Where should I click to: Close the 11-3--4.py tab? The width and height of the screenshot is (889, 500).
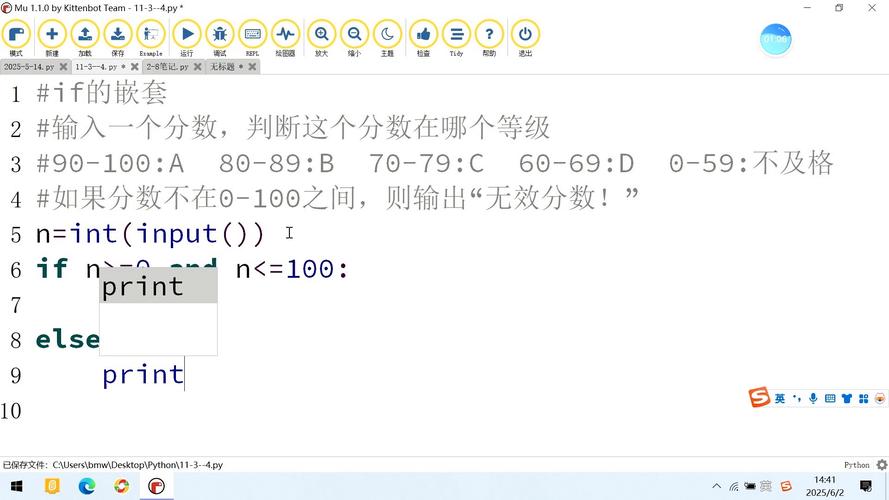coord(134,67)
